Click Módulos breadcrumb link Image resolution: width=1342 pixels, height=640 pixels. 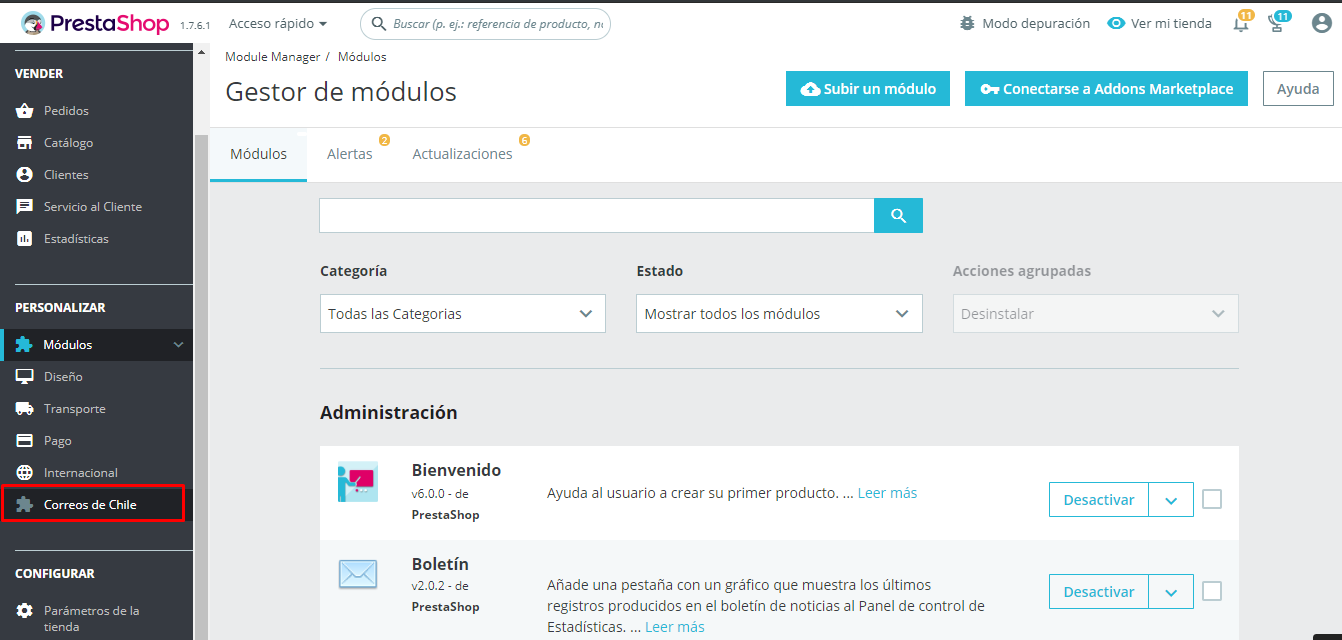362,57
